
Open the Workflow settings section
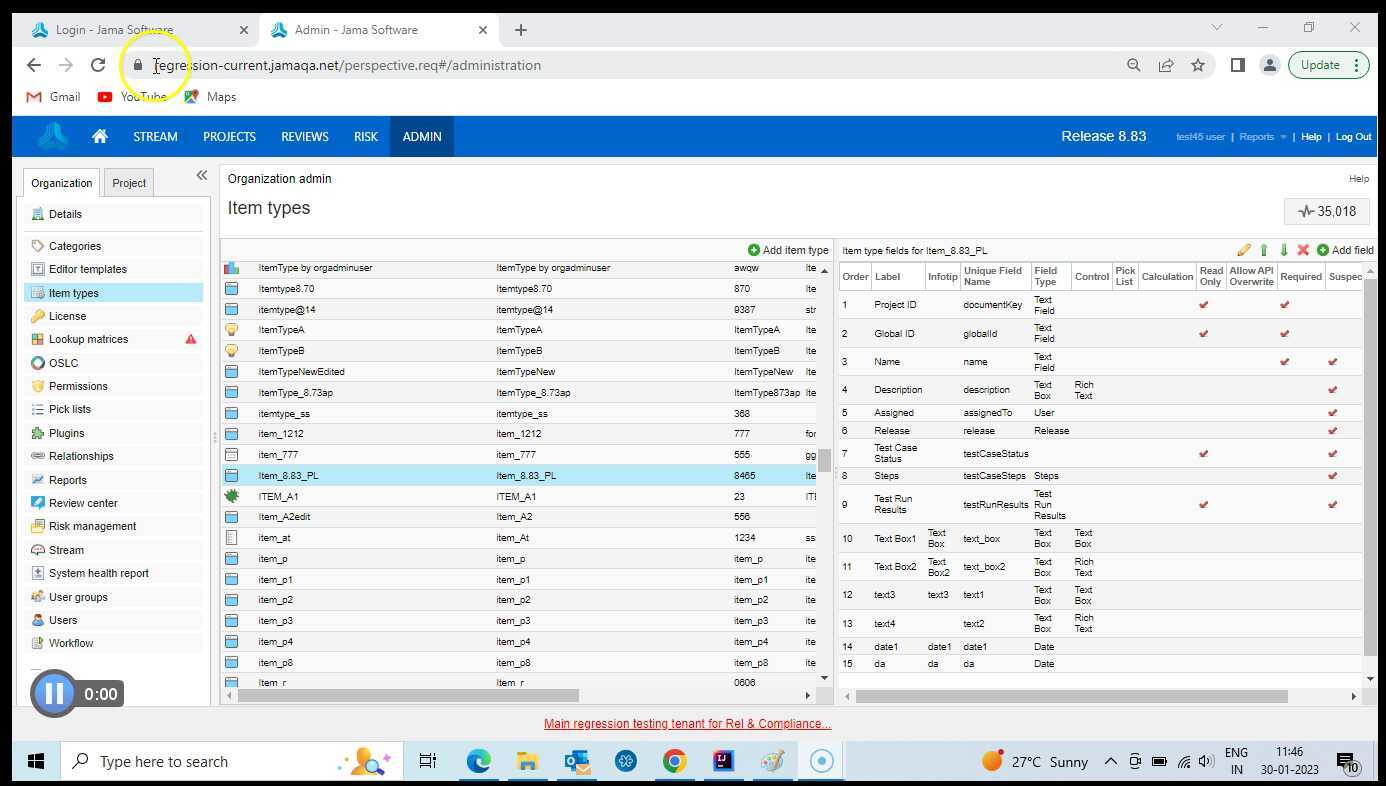[x=70, y=643]
